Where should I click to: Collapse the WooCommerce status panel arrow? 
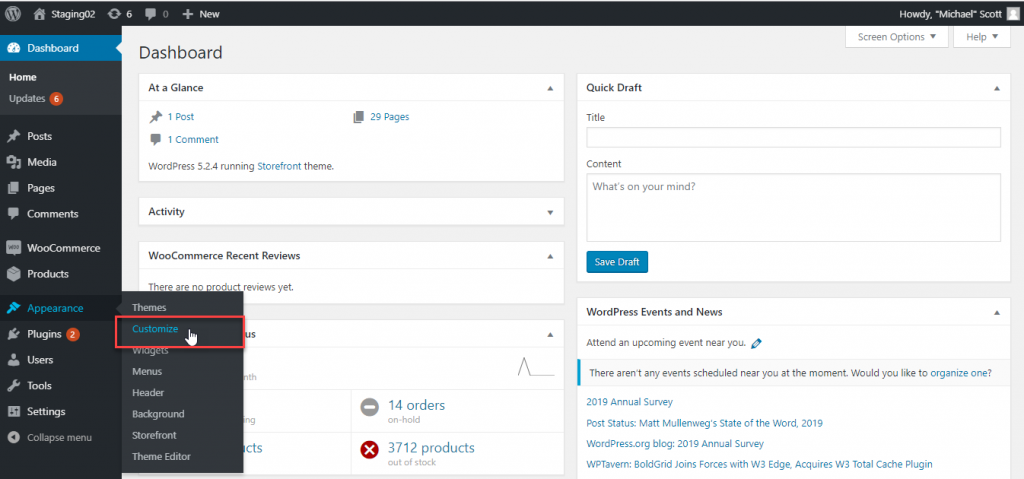click(x=550, y=334)
